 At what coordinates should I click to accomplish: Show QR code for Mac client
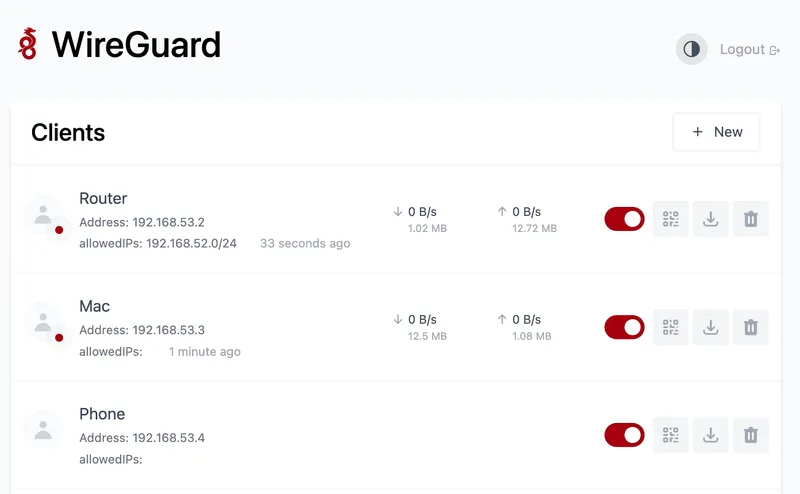(x=671, y=327)
